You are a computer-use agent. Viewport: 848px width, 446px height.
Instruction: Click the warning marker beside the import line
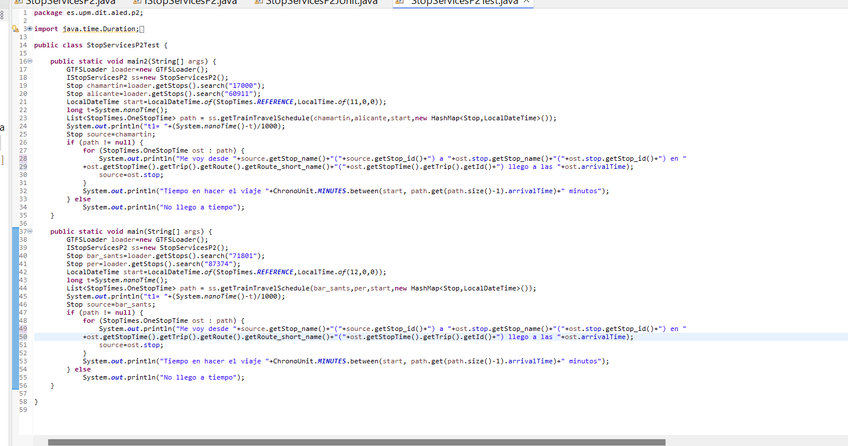click(15, 29)
